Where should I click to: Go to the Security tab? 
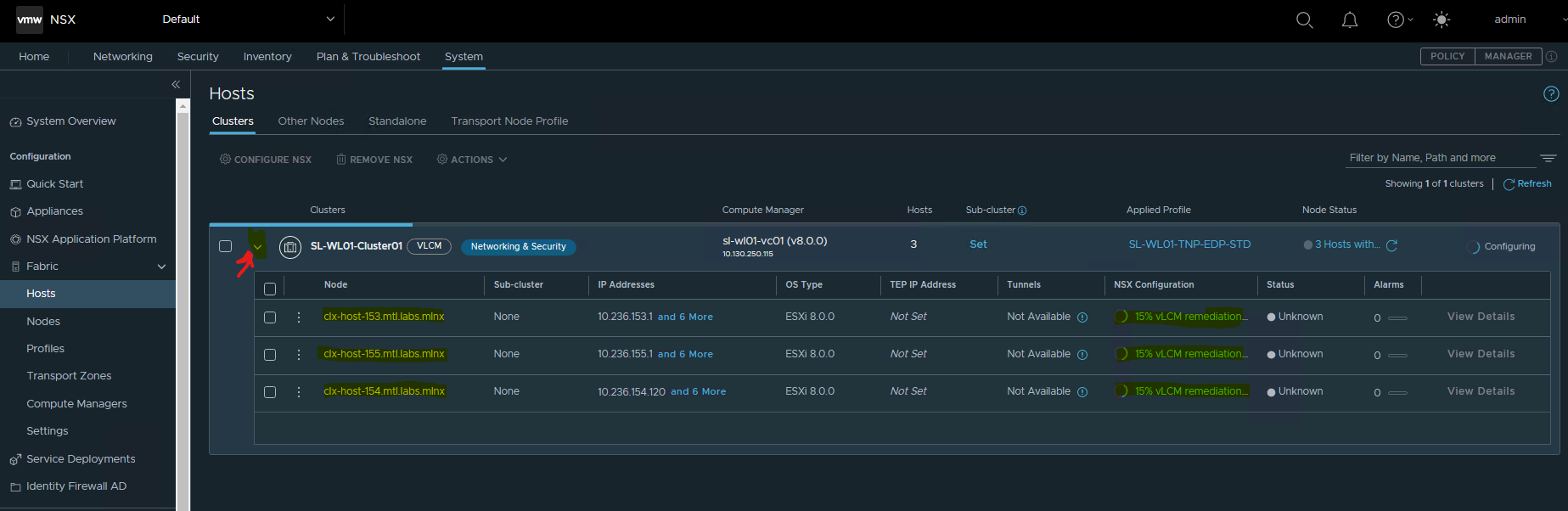pos(198,57)
